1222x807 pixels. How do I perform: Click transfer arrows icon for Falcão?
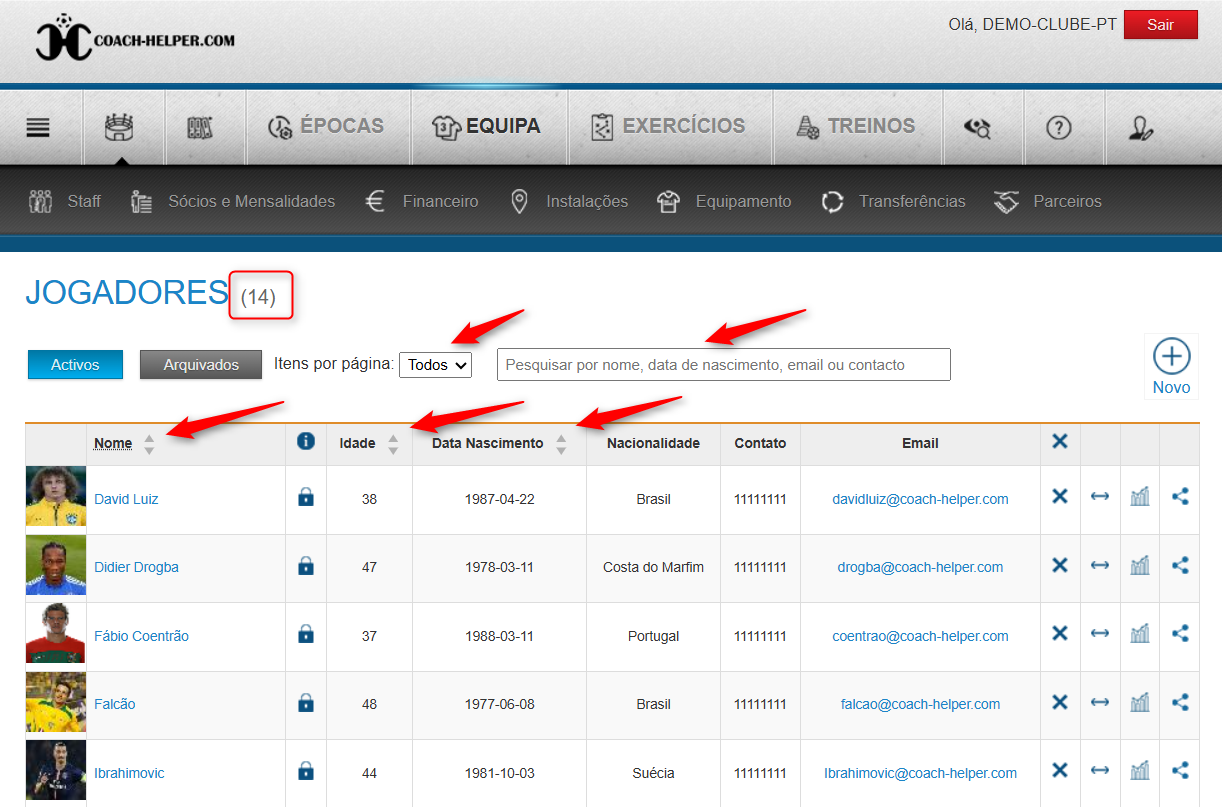[x=1100, y=703]
